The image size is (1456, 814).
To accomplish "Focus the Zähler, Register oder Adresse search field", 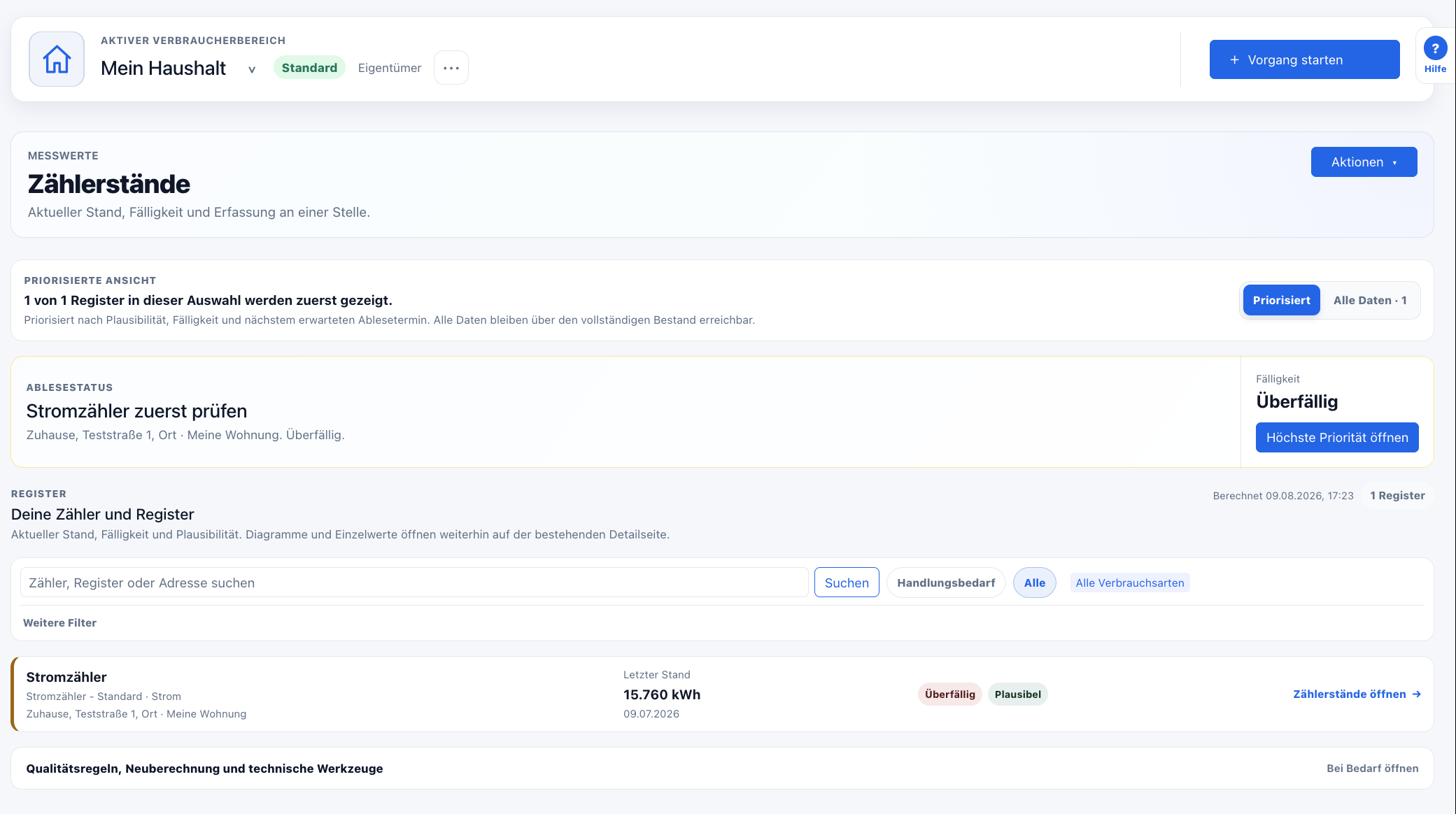I will tap(414, 583).
